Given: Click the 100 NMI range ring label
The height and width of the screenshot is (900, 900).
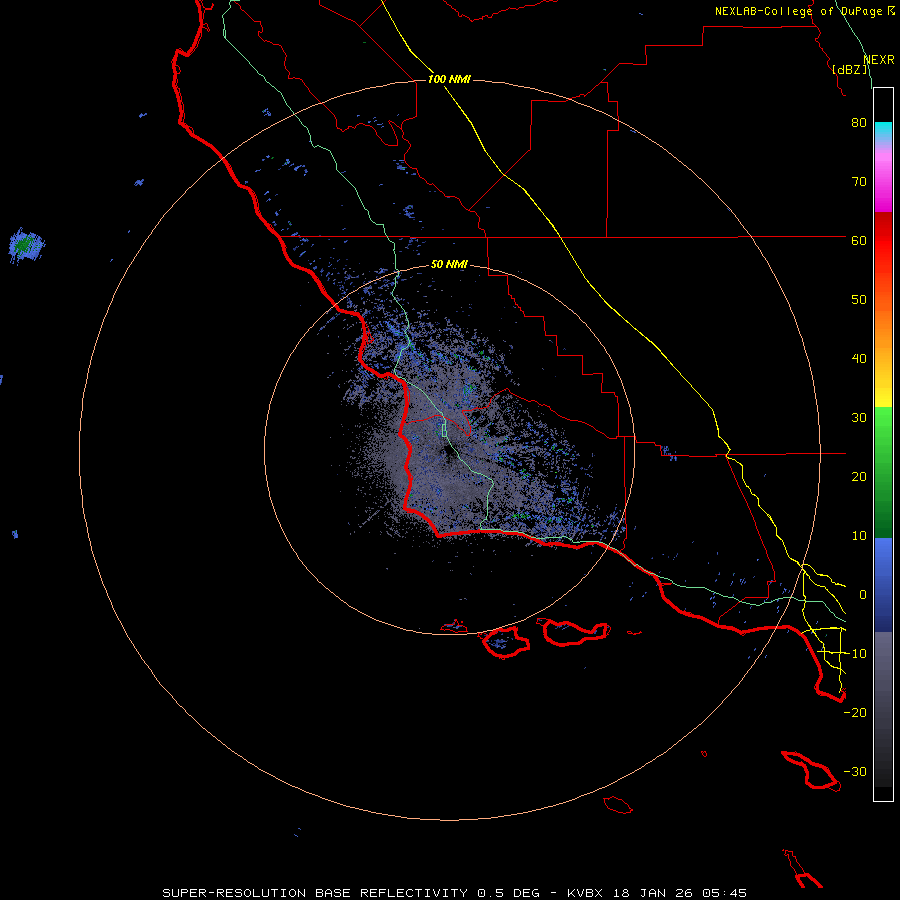Looking at the screenshot, I should tap(449, 79).
